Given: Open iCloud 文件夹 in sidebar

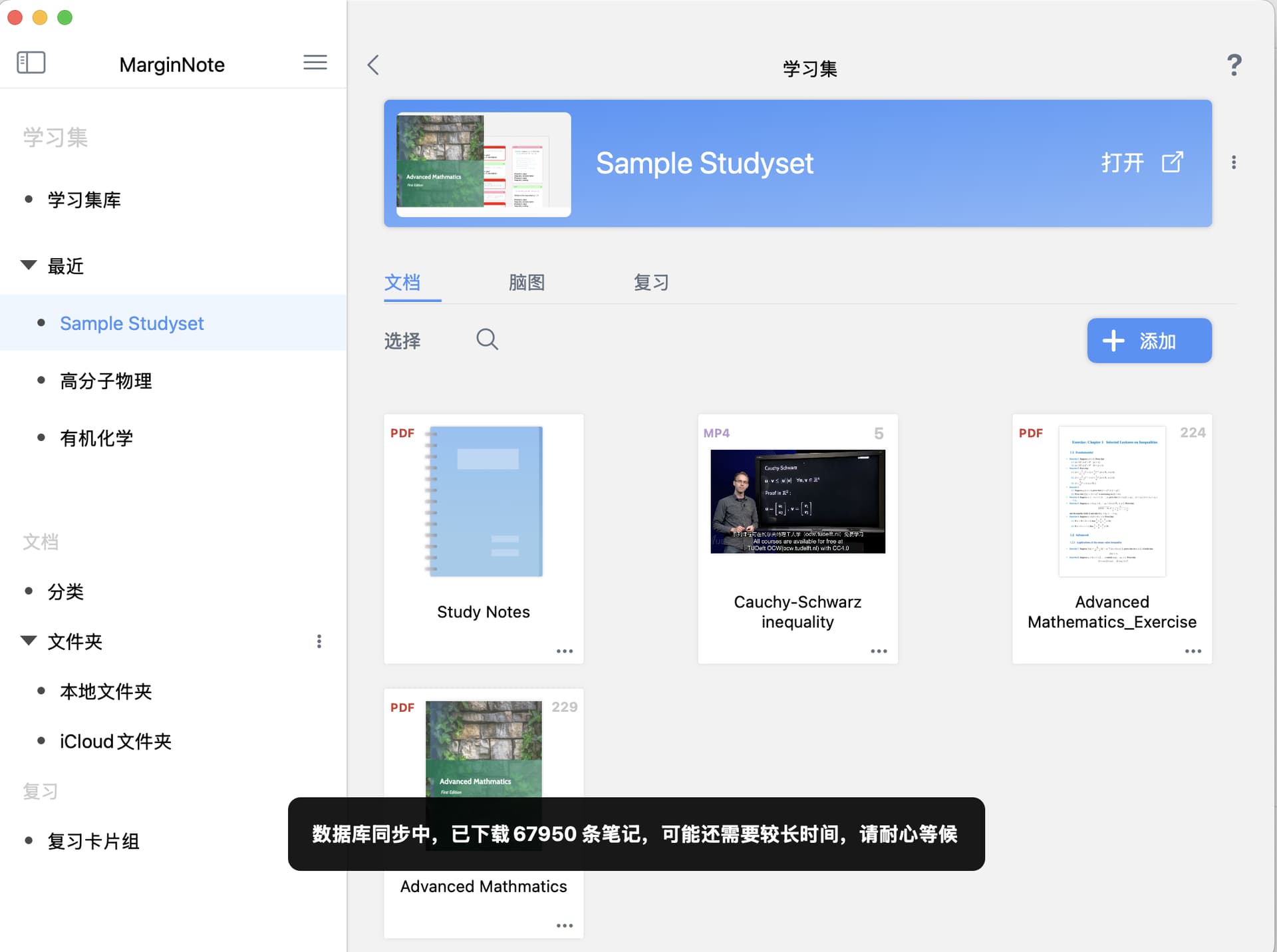Looking at the screenshot, I should (x=116, y=741).
